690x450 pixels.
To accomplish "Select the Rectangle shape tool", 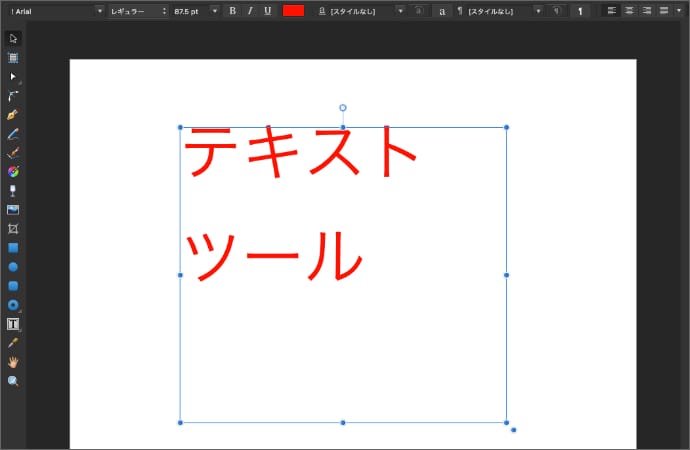I will 13,247.
